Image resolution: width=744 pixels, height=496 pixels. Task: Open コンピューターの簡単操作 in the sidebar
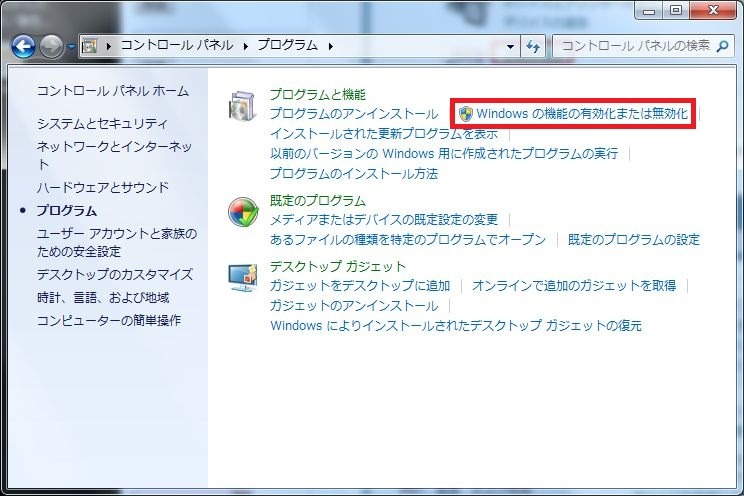[x=109, y=320]
